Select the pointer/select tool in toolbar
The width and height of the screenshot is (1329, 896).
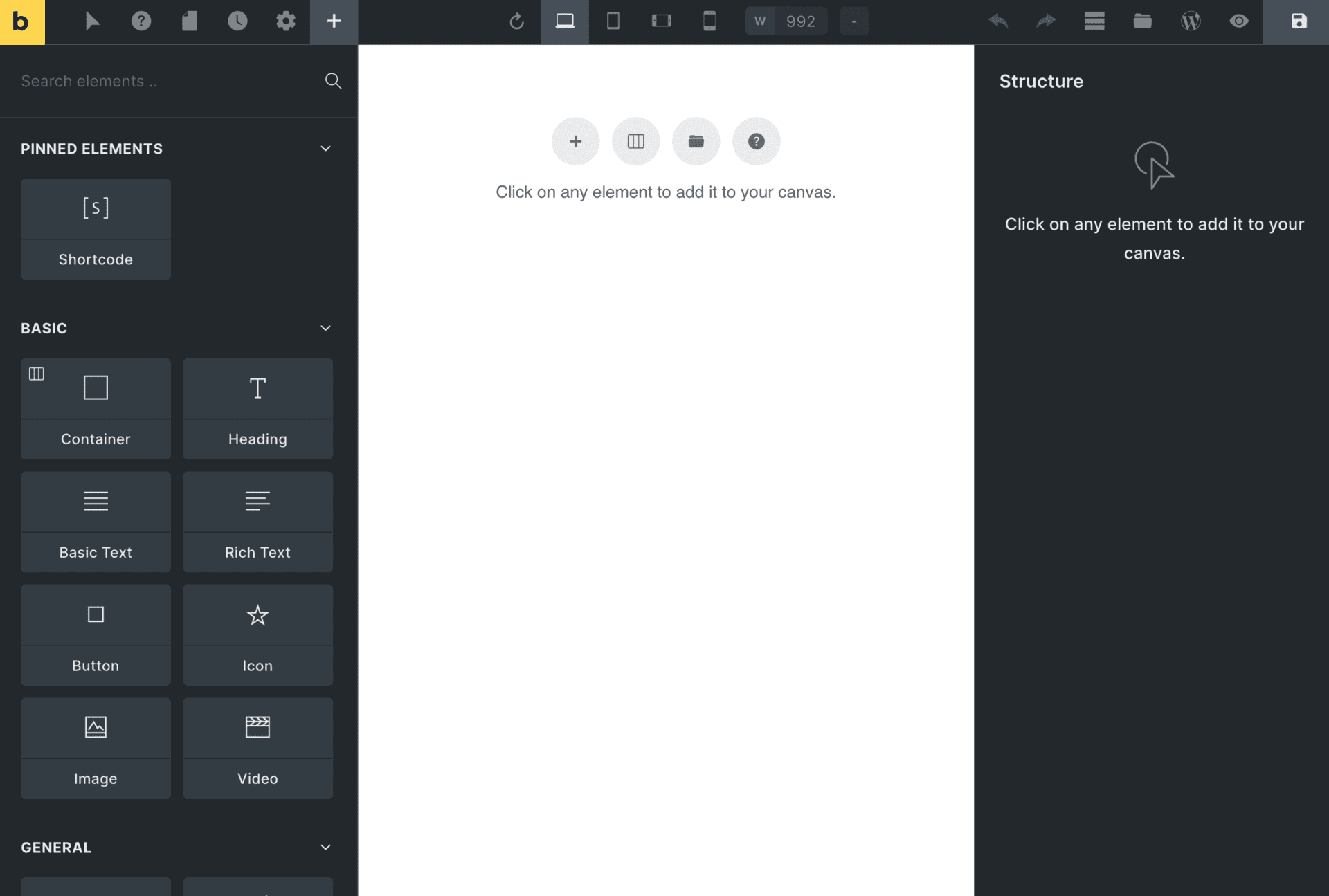(92, 21)
